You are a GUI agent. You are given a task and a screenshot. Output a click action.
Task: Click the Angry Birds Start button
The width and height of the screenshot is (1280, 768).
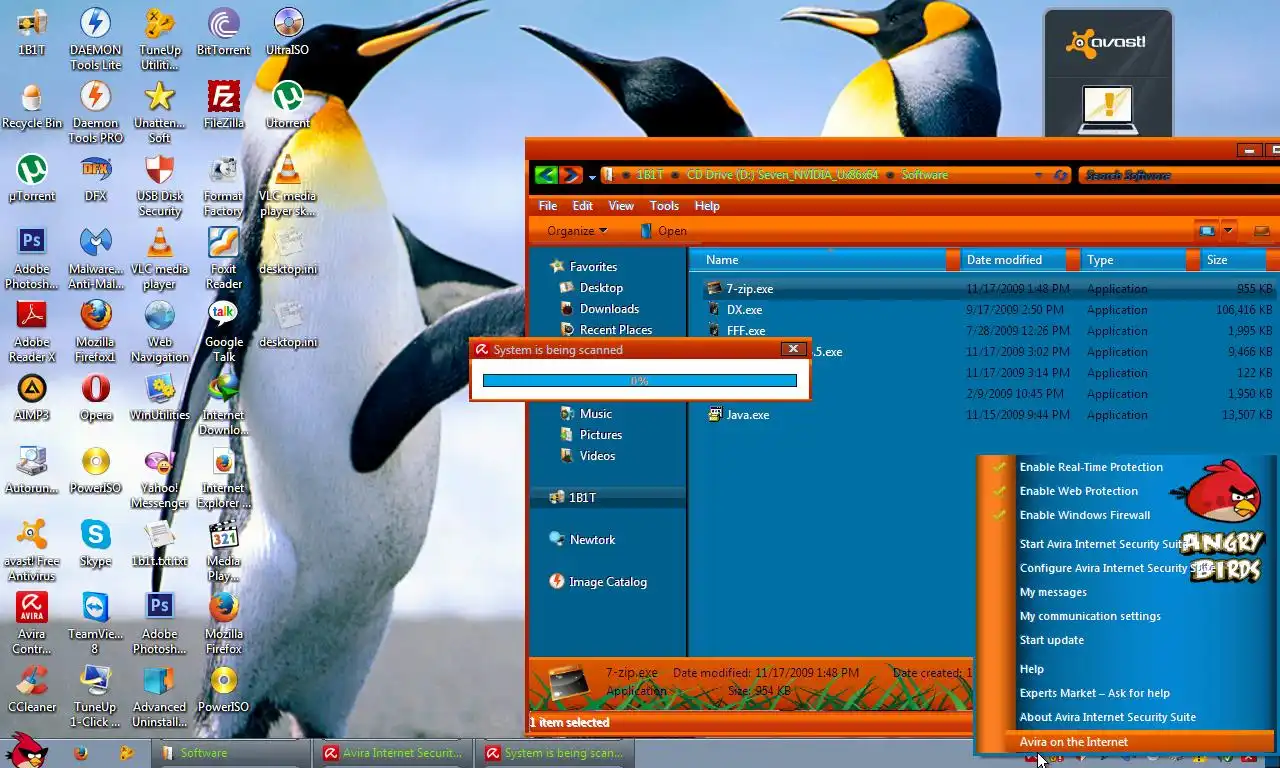tap(26, 750)
